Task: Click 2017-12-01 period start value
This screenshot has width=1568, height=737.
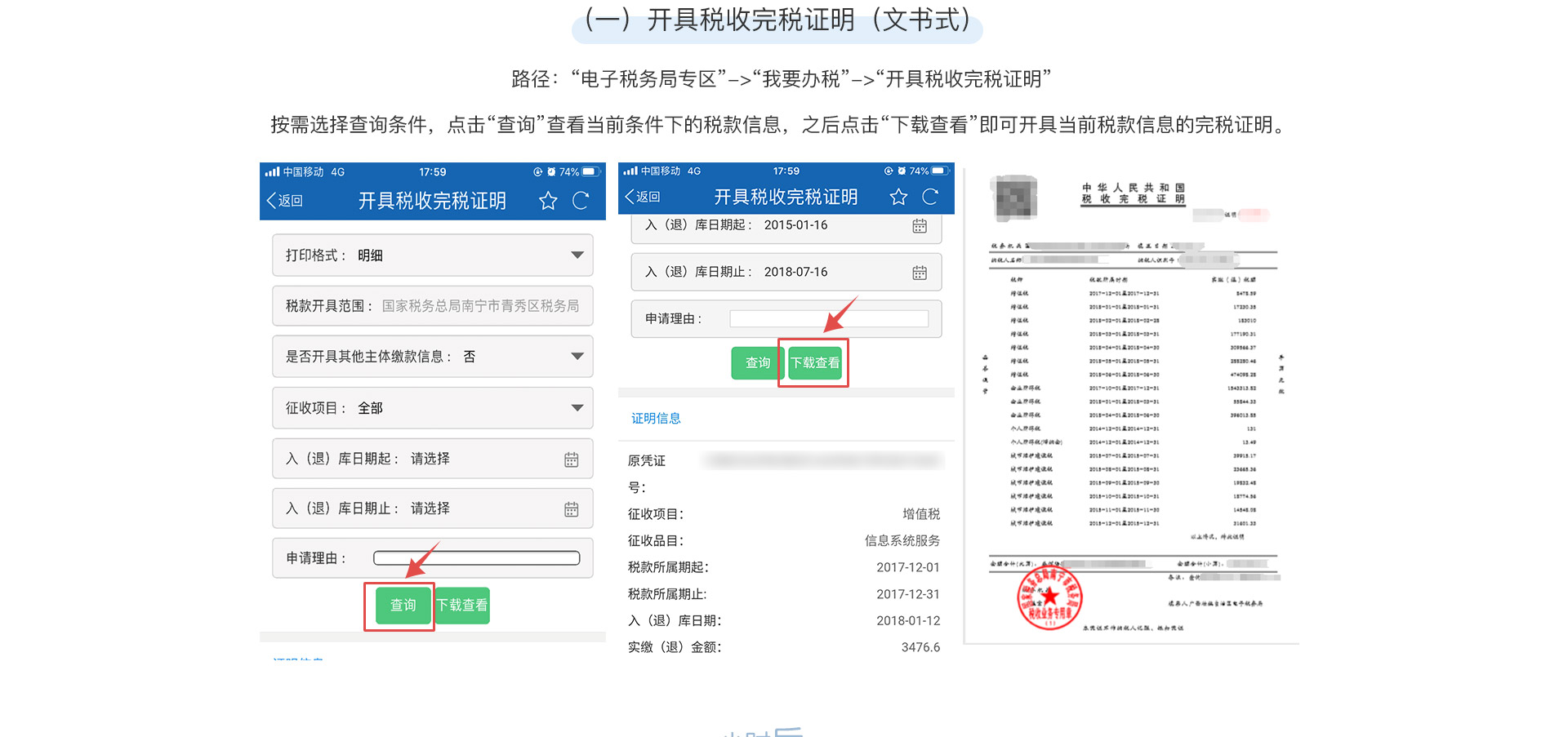Action: tap(908, 568)
